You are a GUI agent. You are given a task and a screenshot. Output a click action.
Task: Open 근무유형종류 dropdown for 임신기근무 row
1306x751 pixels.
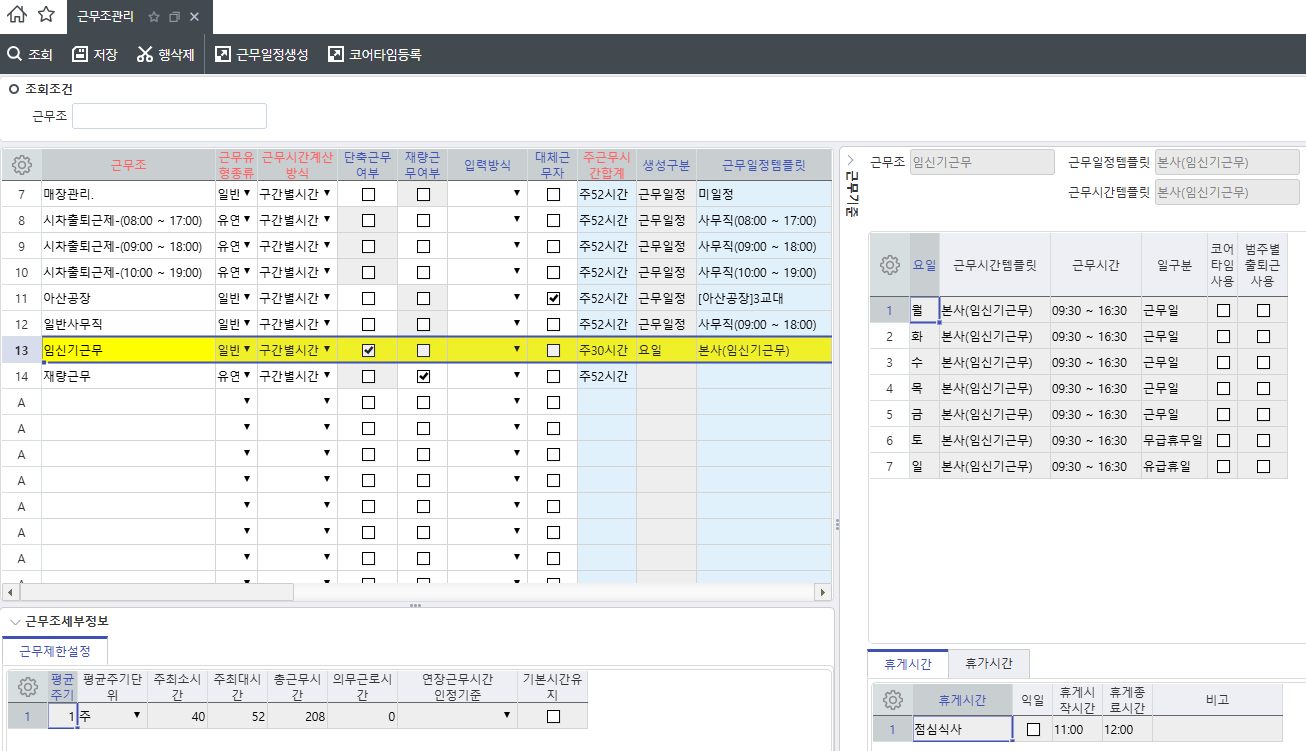pos(246,349)
